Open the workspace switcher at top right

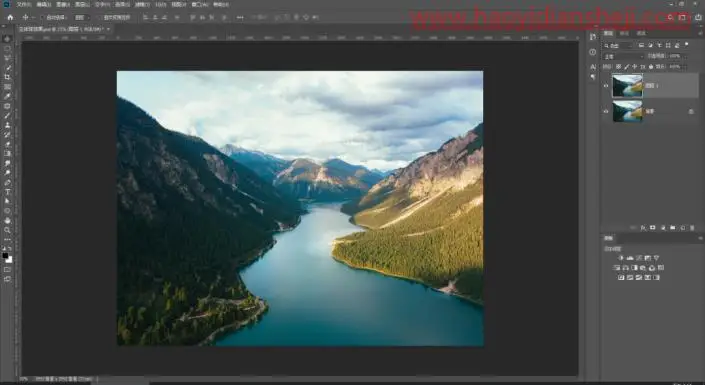682,17
